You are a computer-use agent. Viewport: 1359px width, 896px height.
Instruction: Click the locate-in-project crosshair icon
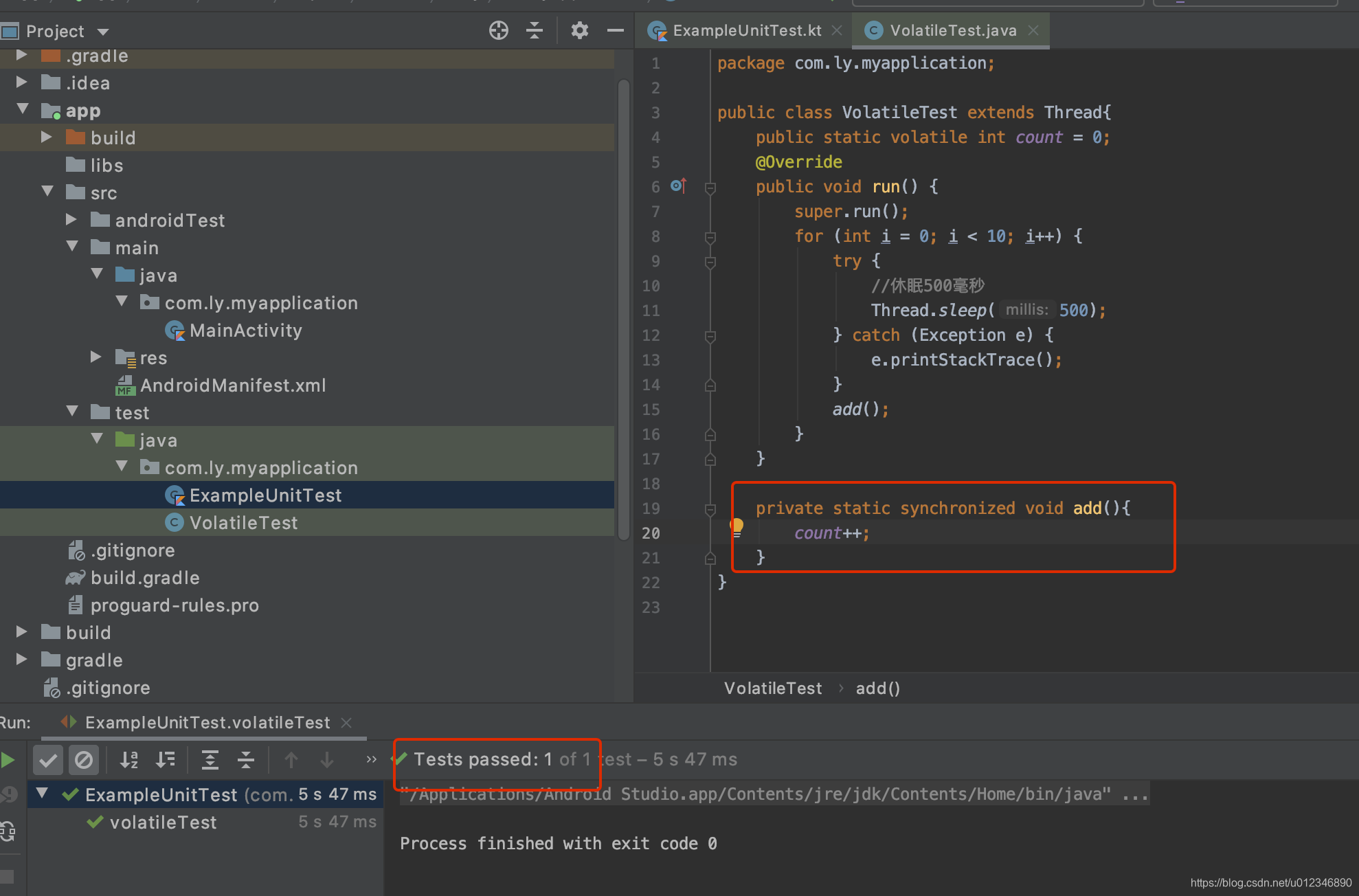(499, 30)
